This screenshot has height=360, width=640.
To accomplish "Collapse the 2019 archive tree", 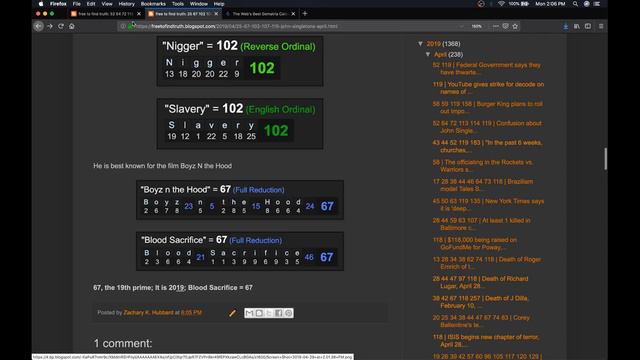I will coord(420,44).
